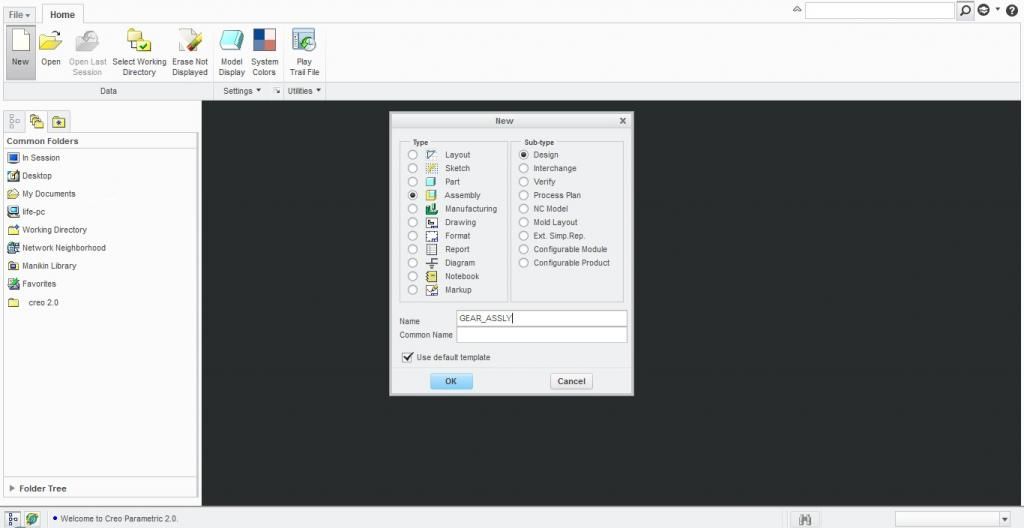Open a file using the Open icon

coord(50,41)
